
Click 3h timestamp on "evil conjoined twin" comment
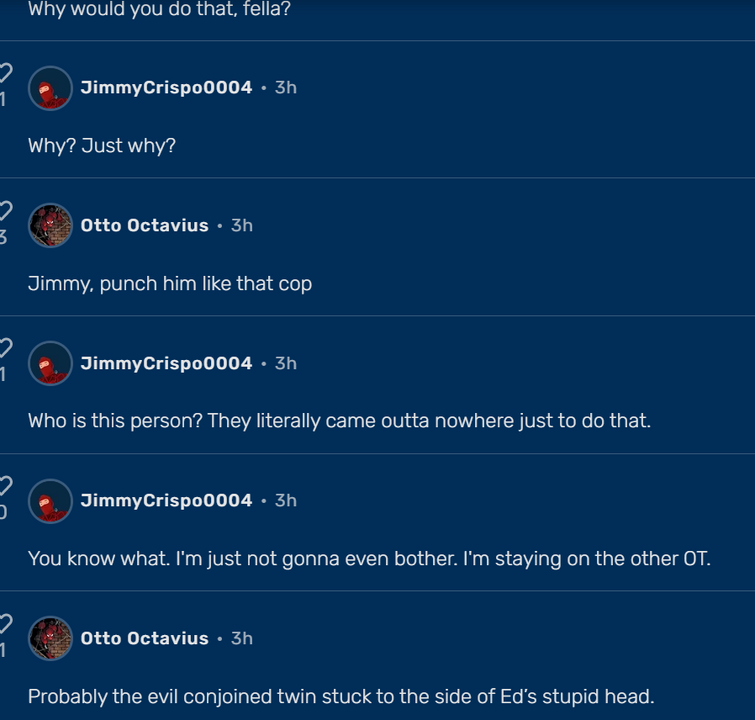click(242, 638)
